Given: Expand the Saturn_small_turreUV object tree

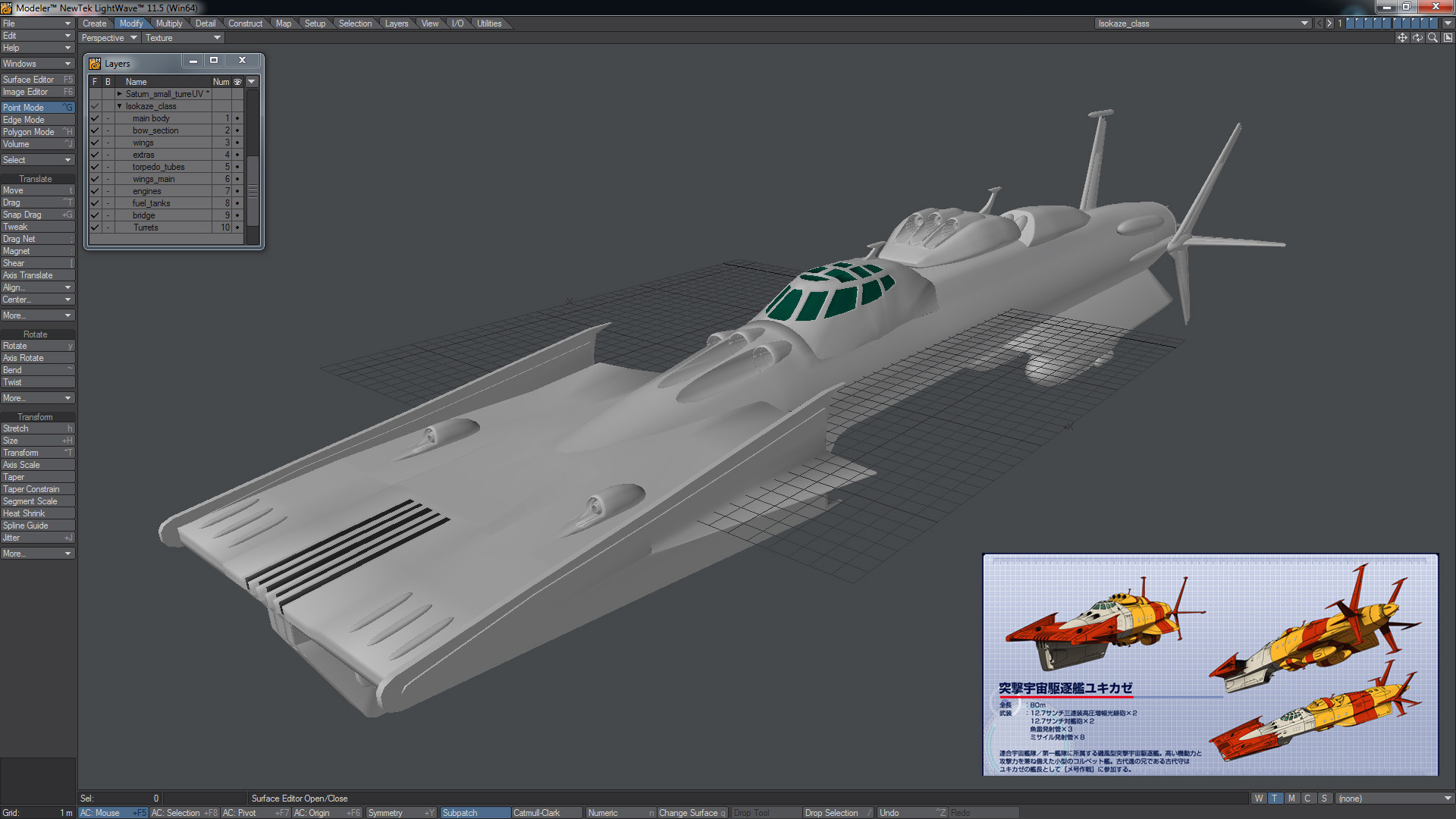Looking at the screenshot, I should point(120,94).
